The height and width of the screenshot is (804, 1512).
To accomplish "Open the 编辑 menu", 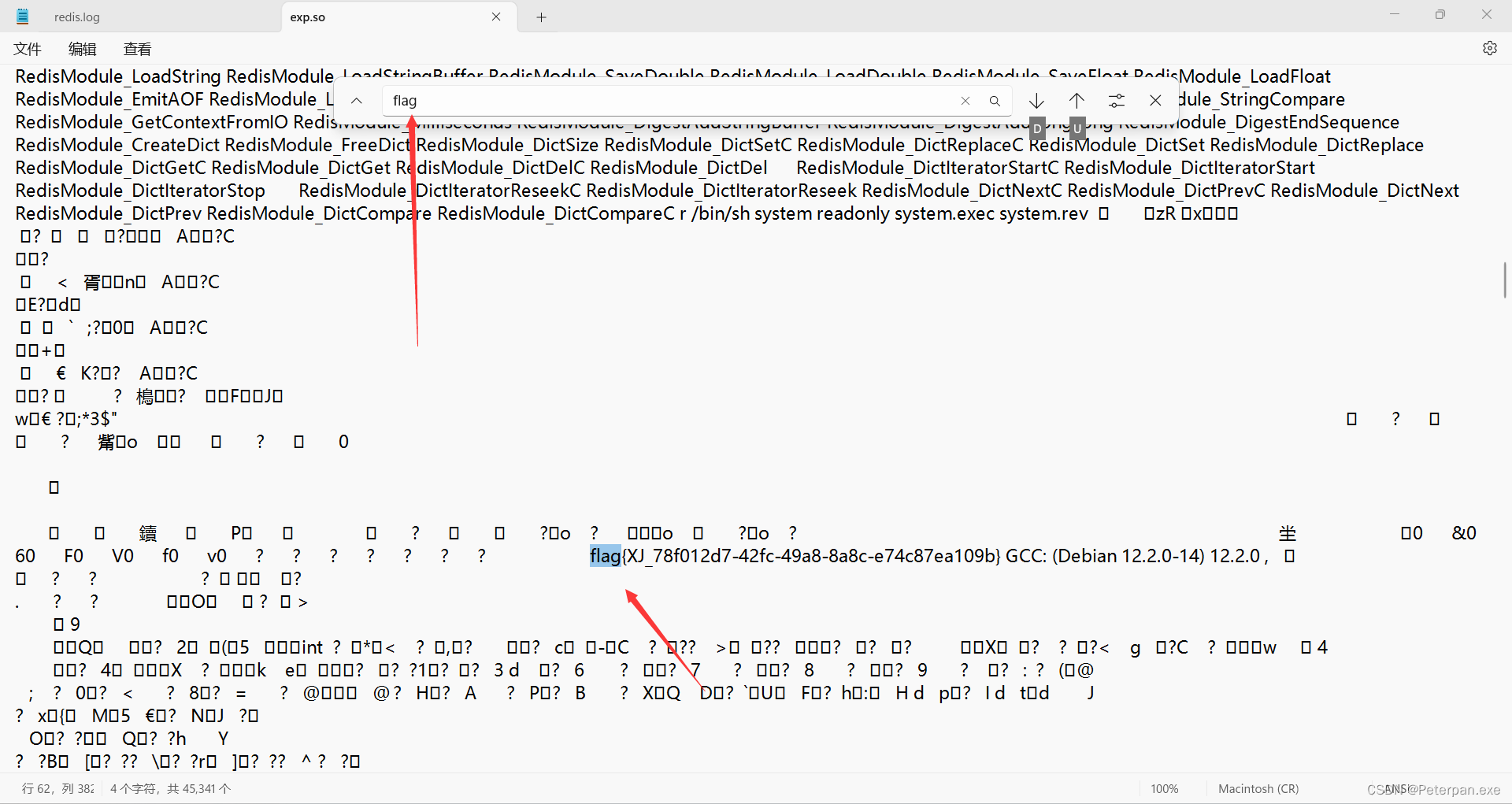I will click(x=82, y=49).
